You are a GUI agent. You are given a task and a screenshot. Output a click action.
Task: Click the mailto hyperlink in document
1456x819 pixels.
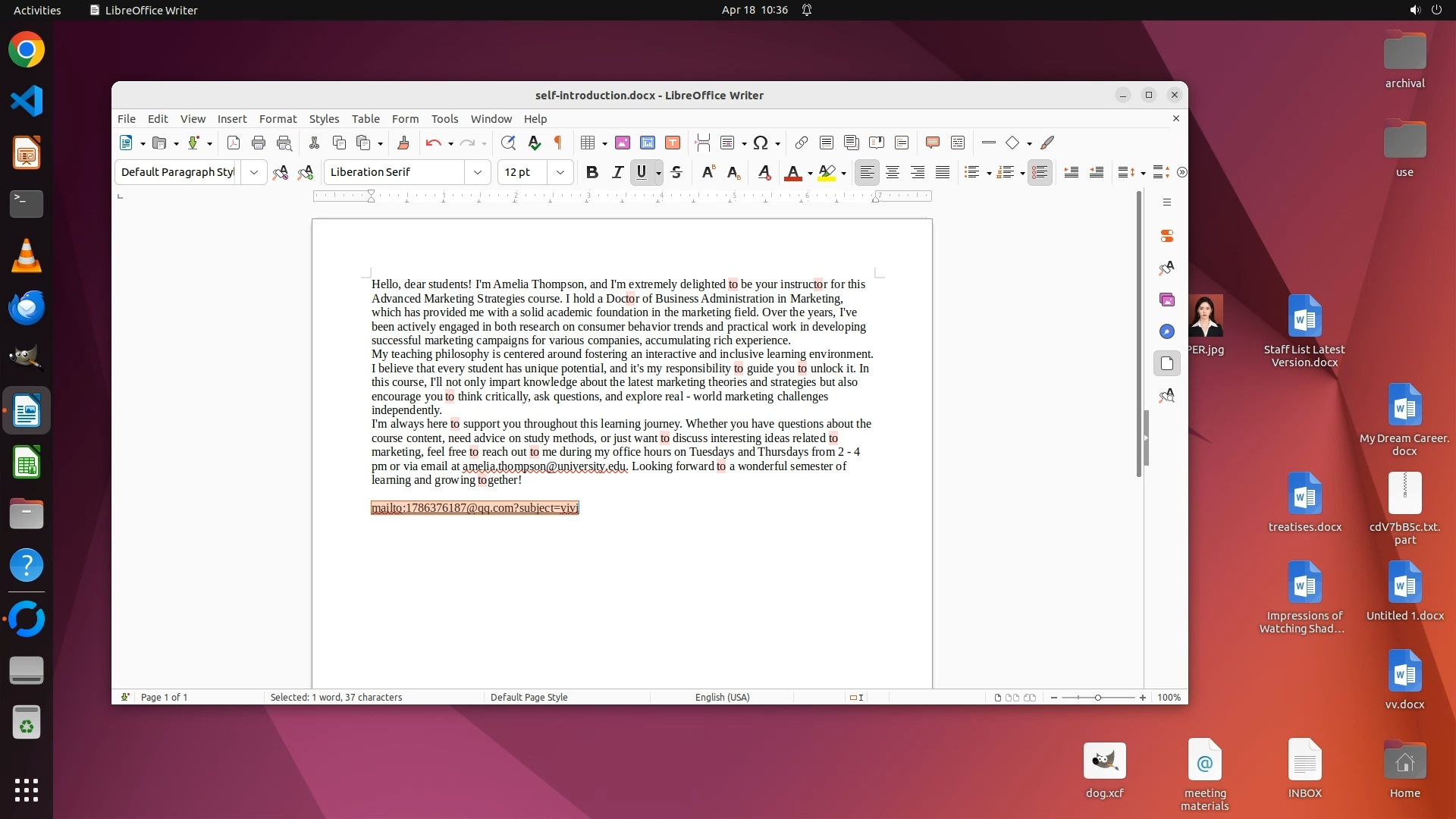[x=475, y=508]
